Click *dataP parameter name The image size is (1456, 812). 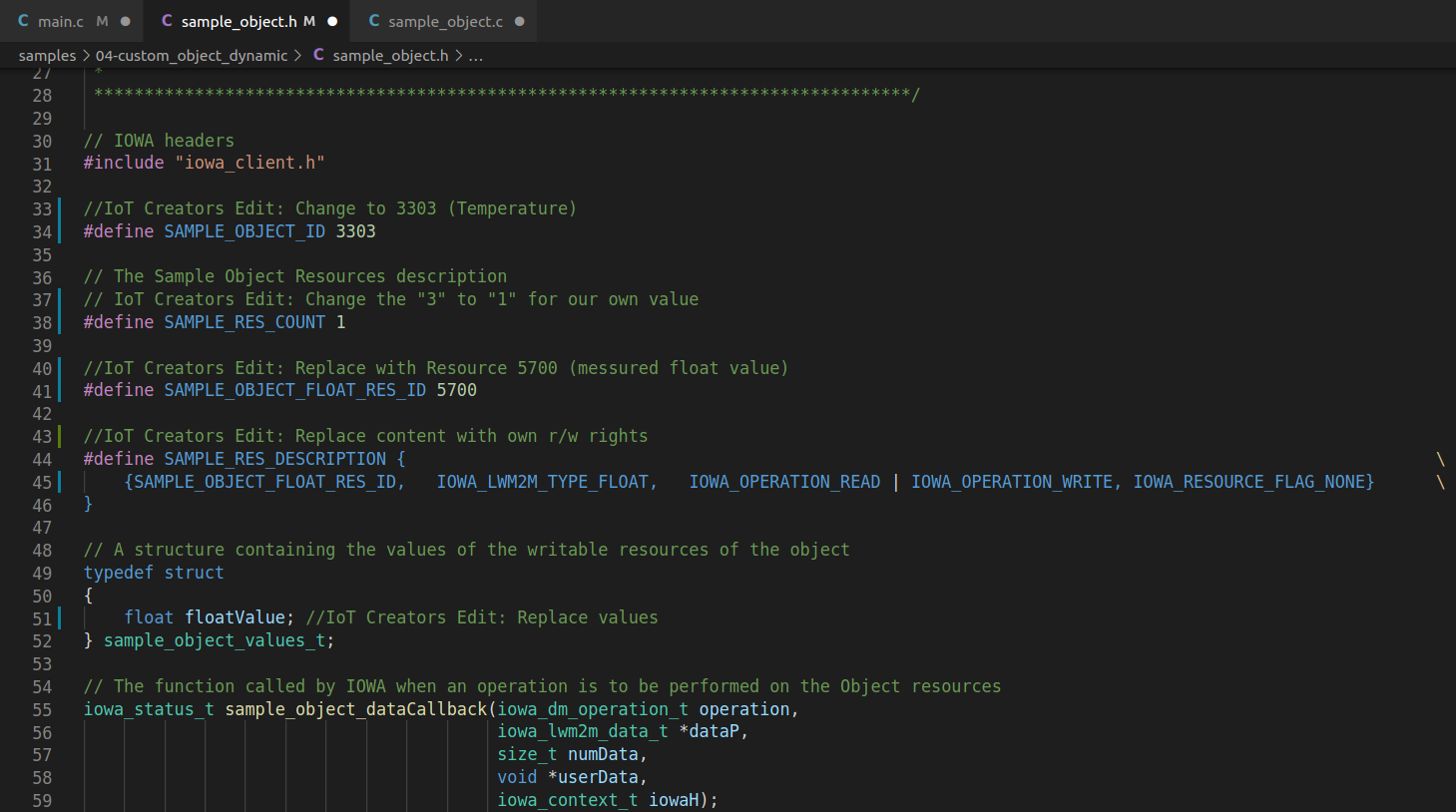coord(709,731)
